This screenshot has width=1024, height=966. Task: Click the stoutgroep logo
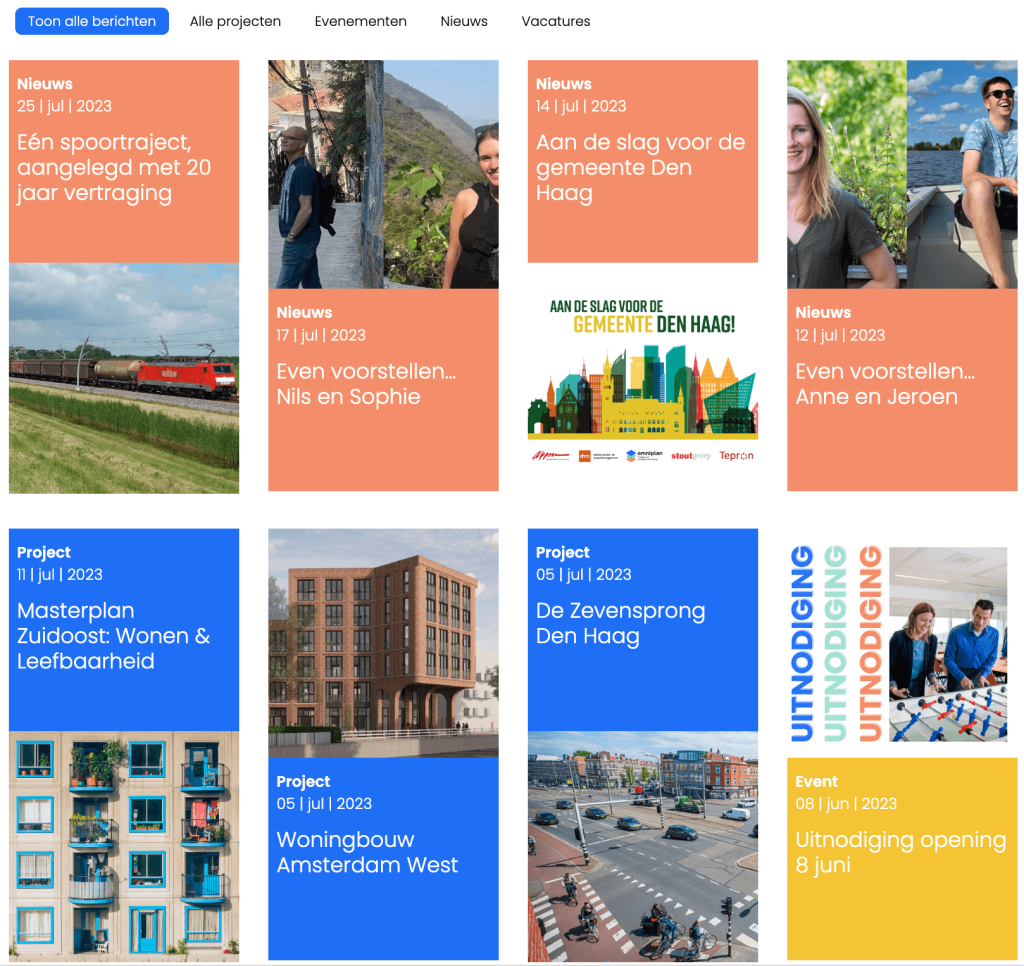click(x=691, y=455)
